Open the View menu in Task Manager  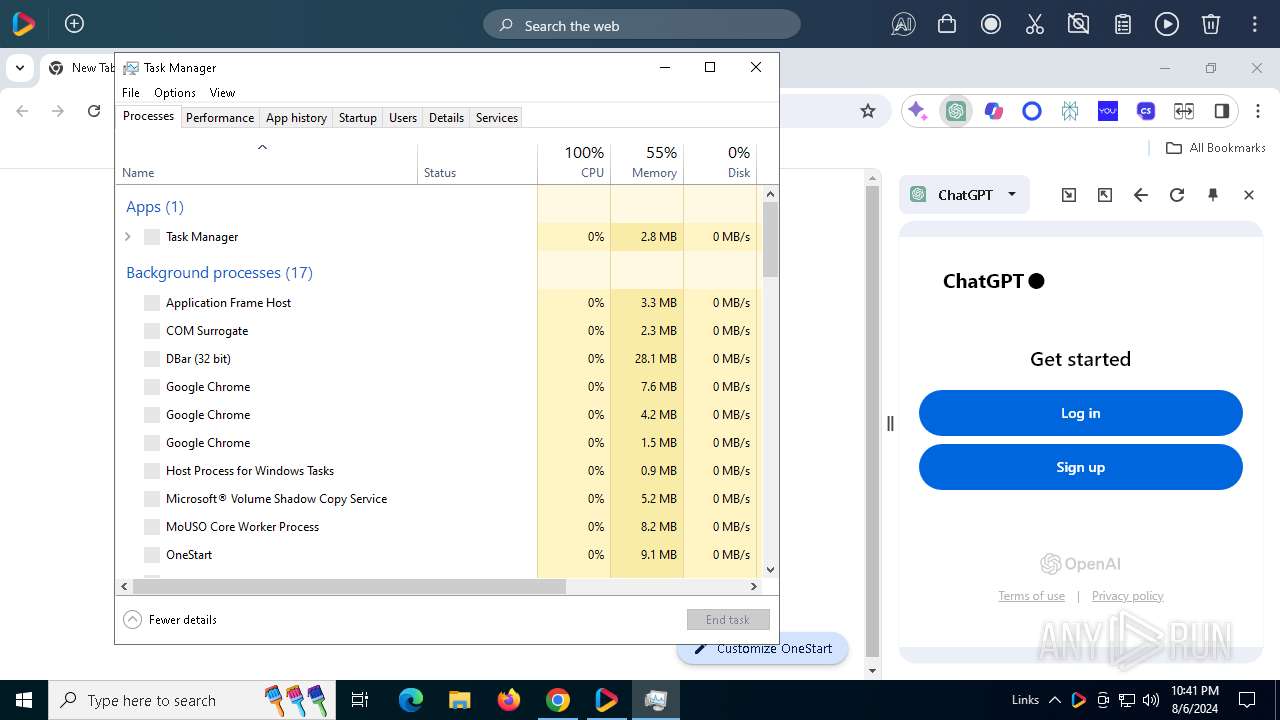click(222, 93)
